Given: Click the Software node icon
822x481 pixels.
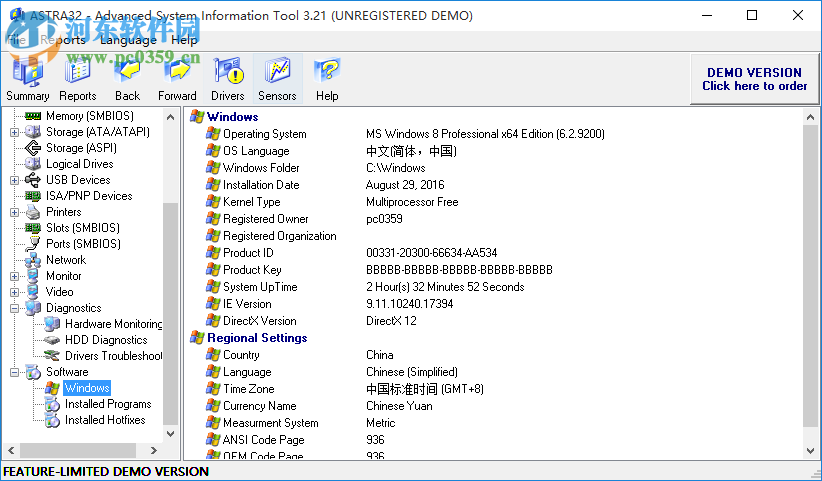Looking at the screenshot, I should (33, 372).
